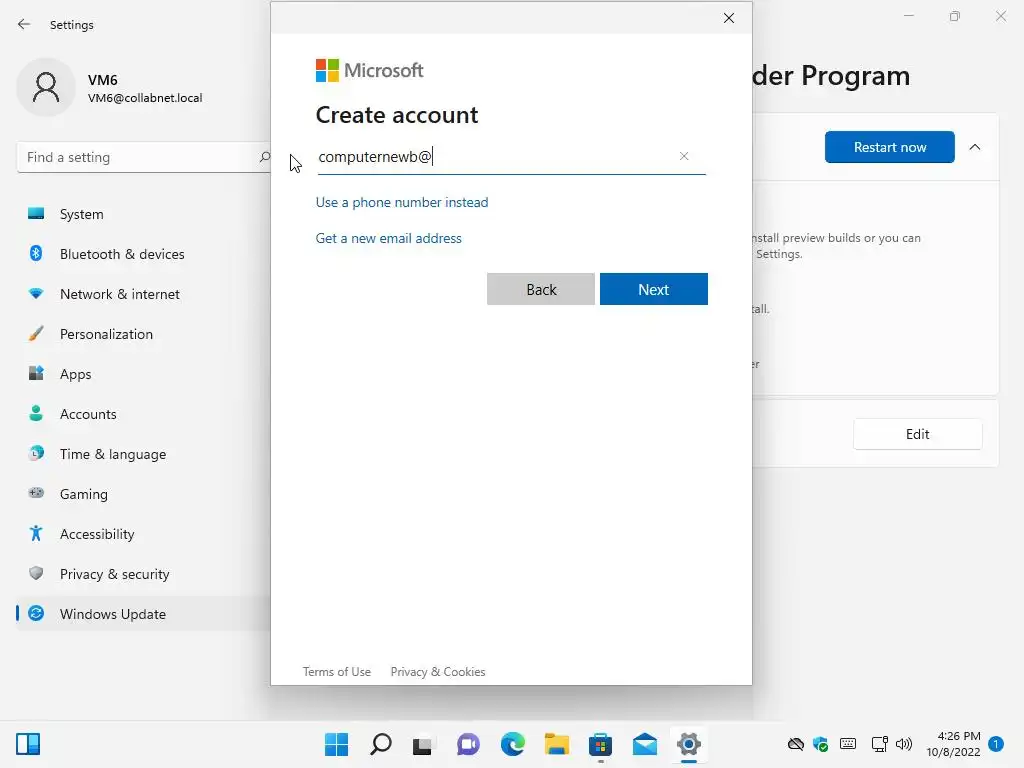Open the Privacy & Cookies link
The width and height of the screenshot is (1024, 768).
(438, 672)
